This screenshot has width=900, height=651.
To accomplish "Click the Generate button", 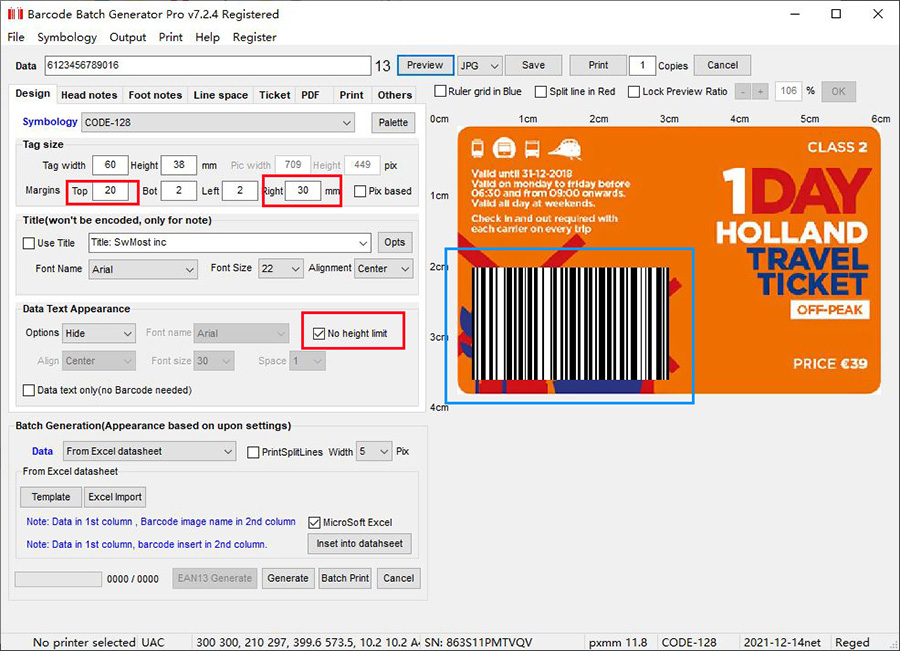I will 288,578.
